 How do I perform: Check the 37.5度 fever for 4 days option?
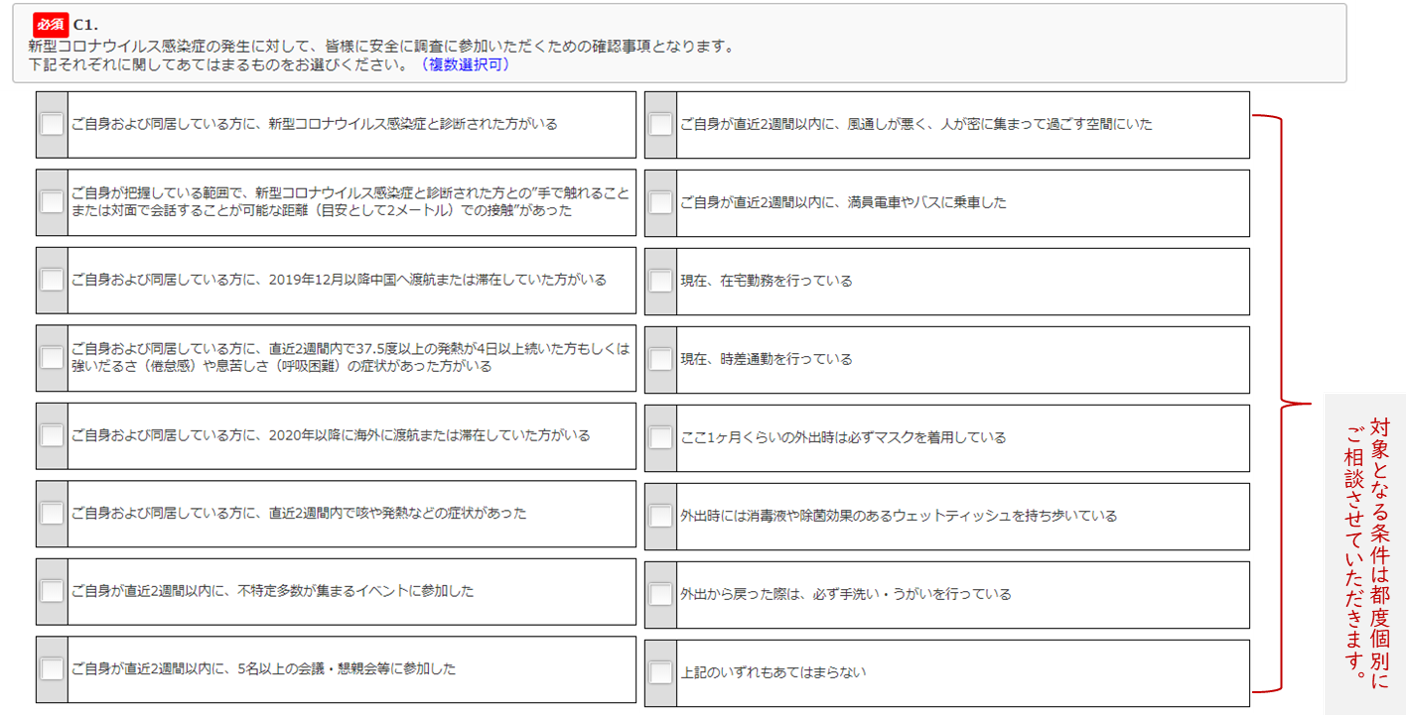(x=52, y=358)
